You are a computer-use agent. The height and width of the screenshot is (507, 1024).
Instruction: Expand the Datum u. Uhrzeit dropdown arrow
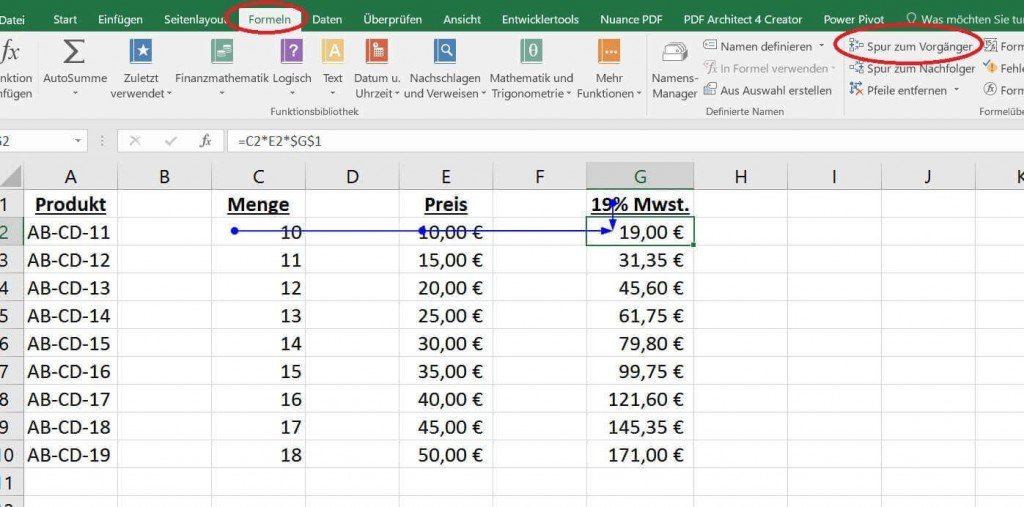[397, 94]
